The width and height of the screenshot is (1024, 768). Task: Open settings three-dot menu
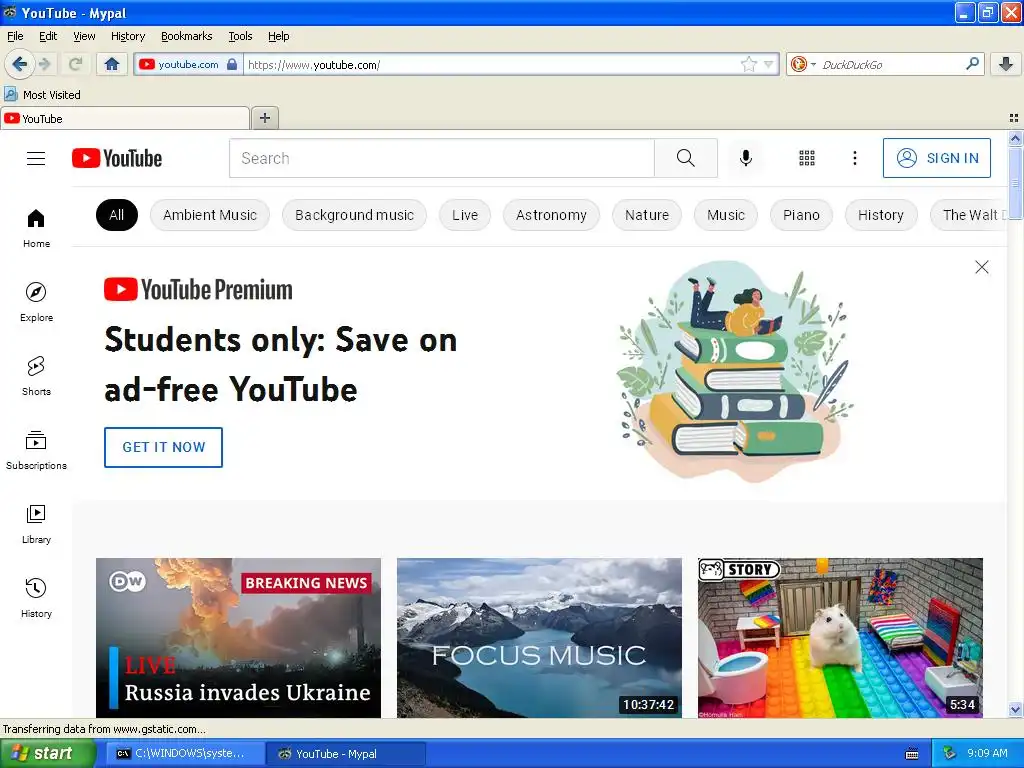coord(855,158)
